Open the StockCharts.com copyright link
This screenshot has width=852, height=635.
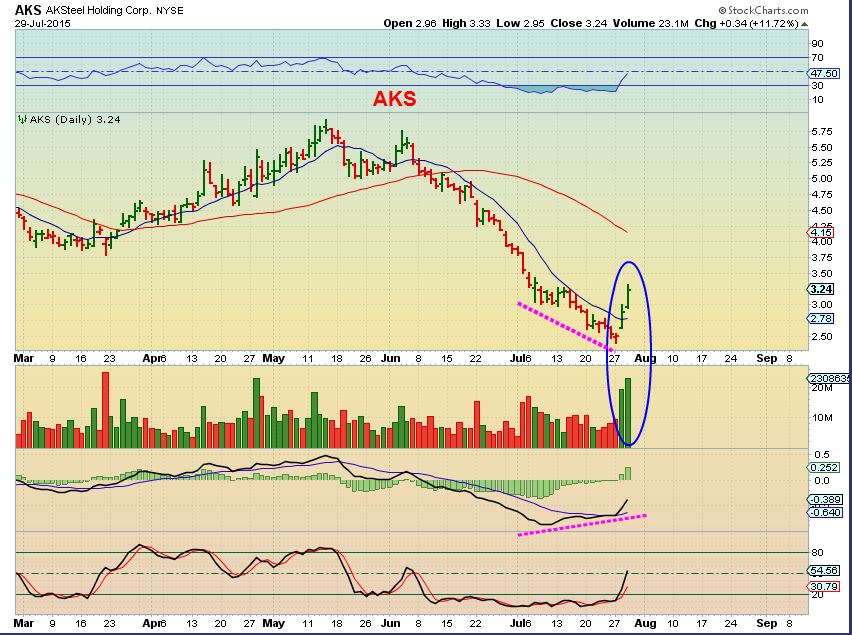763,10
